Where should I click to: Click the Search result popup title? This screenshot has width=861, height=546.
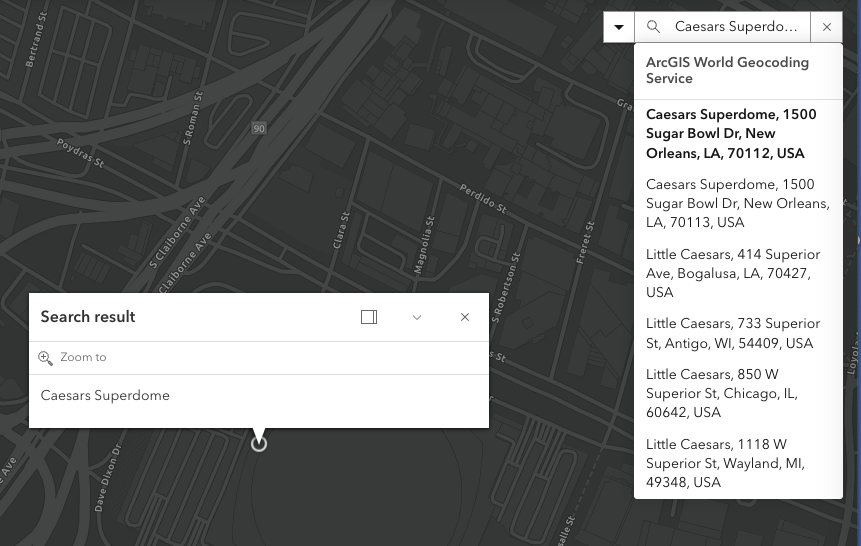click(88, 317)
